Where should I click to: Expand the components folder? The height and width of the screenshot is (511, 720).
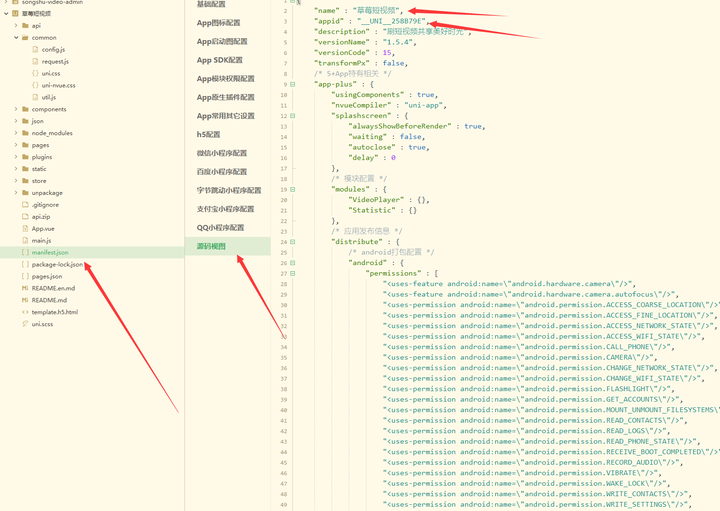pos(16,109)
